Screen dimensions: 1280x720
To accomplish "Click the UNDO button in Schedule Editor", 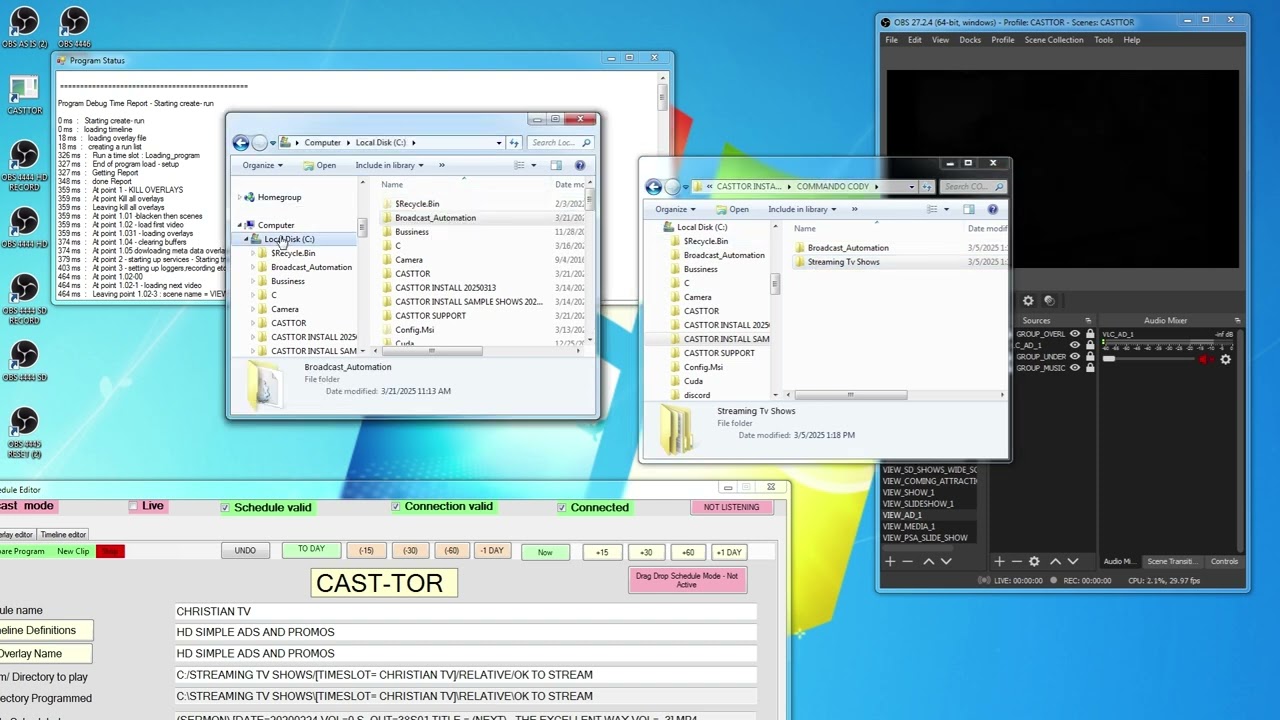I will (245, 551).
